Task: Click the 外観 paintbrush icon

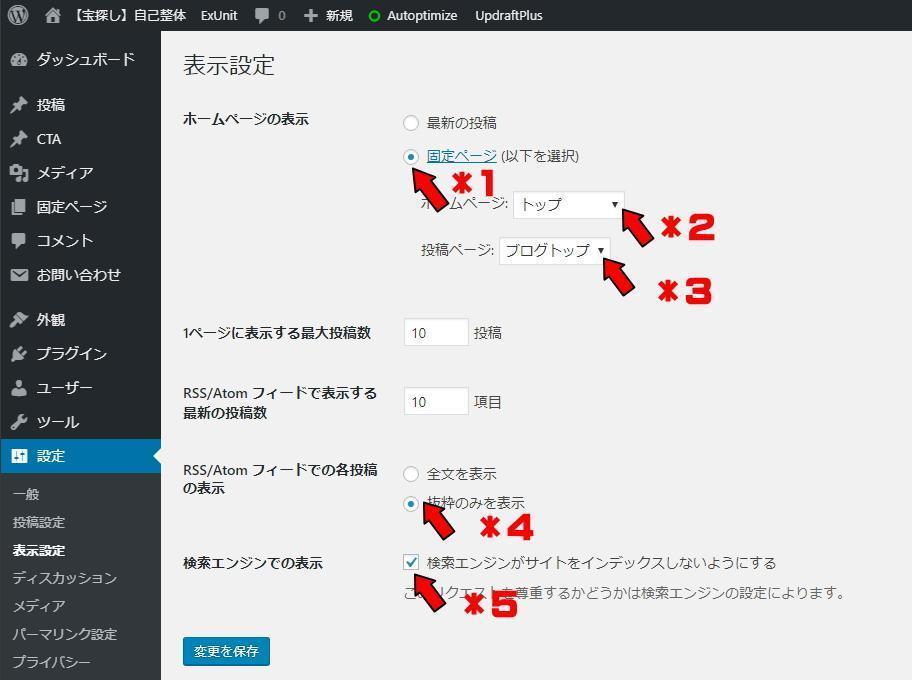Action: tap(19, 319)
